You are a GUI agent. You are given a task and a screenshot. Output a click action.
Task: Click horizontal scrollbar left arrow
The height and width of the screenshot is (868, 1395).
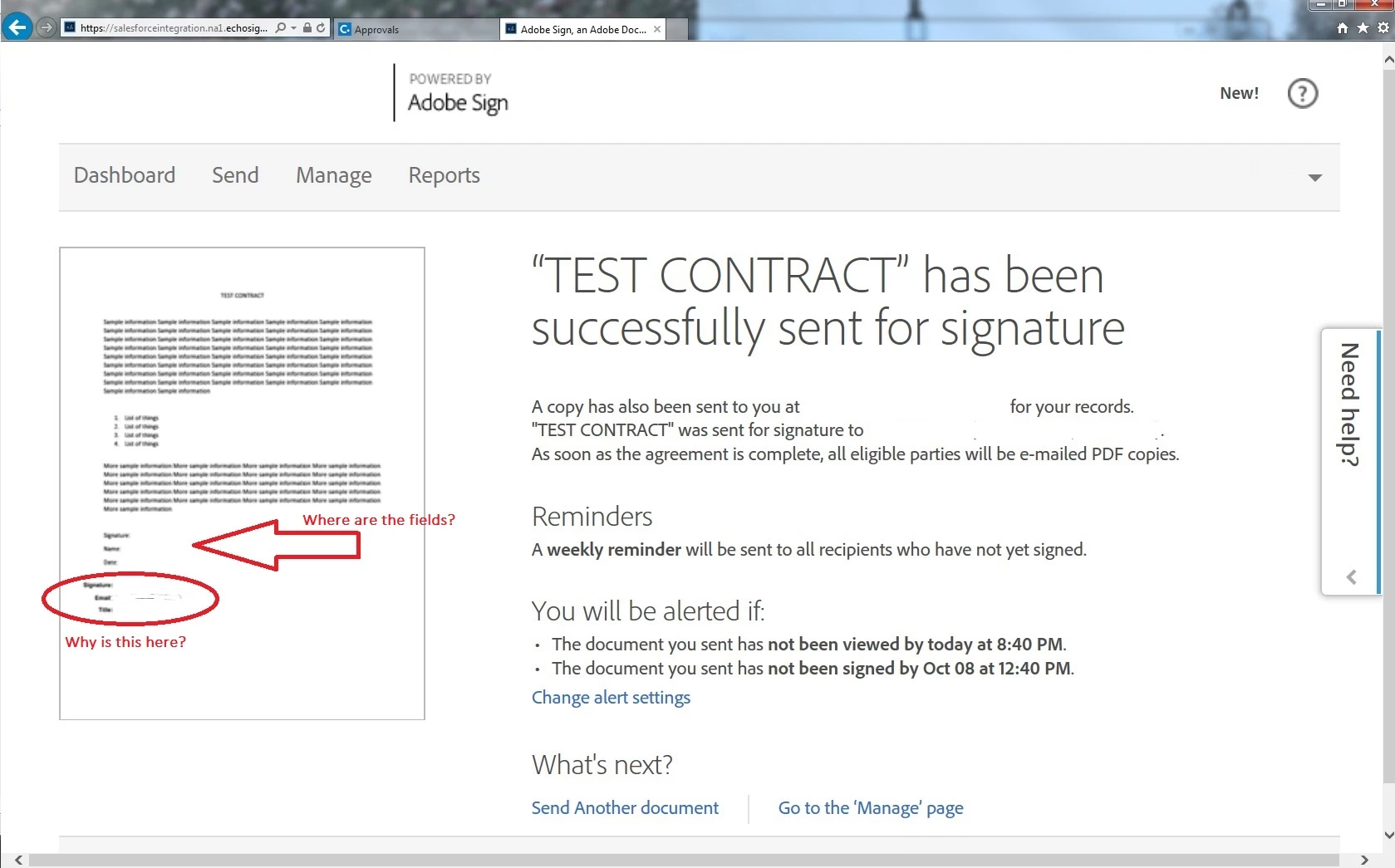click(x=18, y=861)
